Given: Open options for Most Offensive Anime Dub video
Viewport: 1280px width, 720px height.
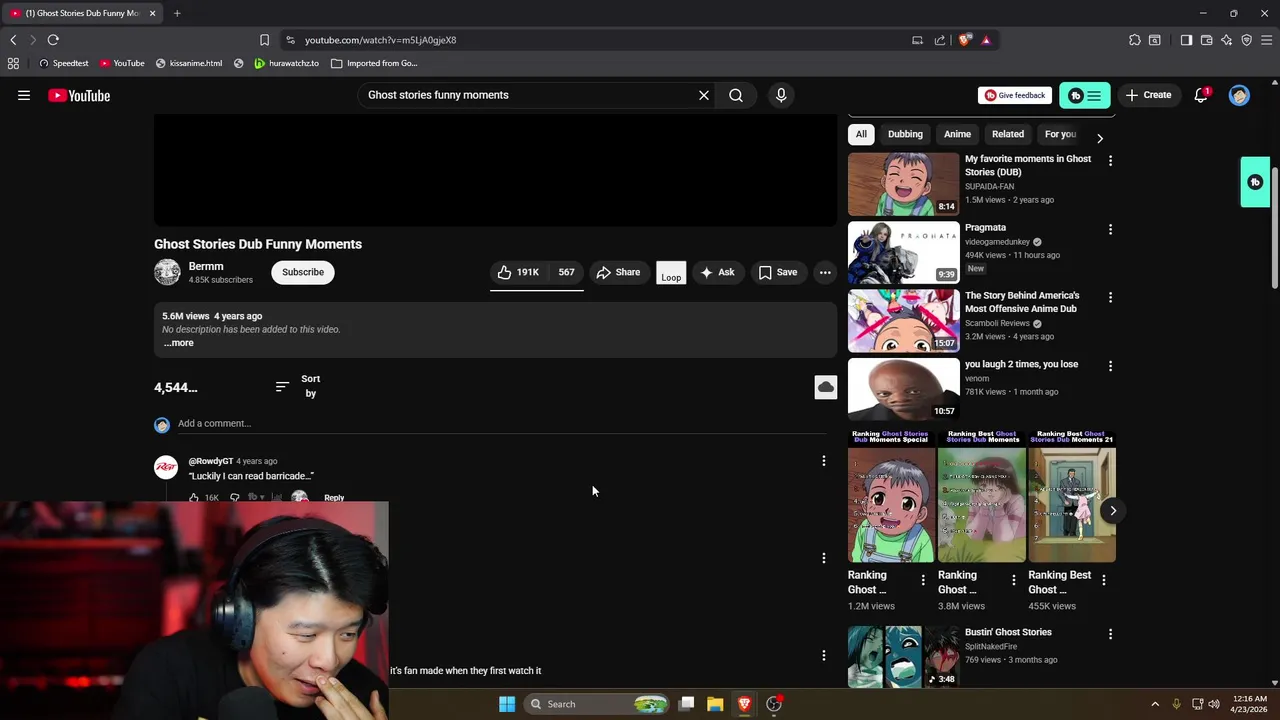Looking at the screenshot, I should click(x=1110, y=297).
